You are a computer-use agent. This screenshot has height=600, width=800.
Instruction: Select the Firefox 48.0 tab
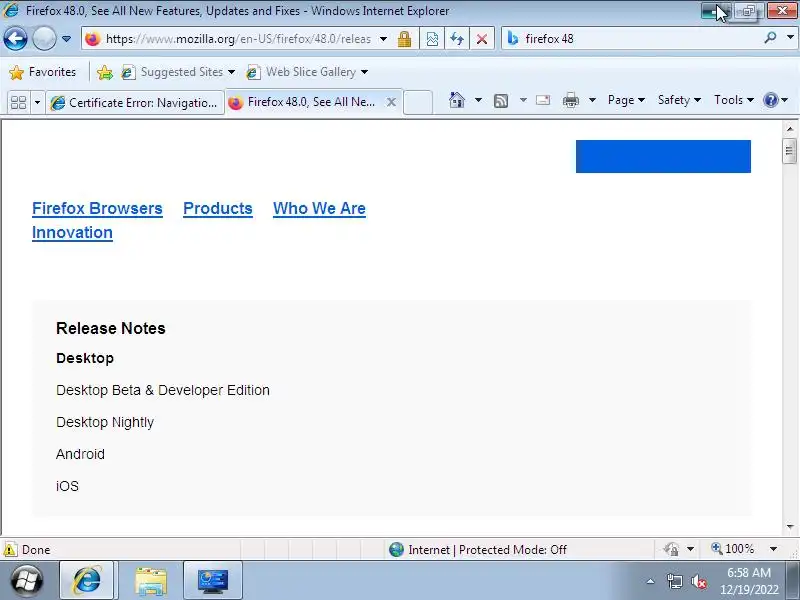coord(305,102)
